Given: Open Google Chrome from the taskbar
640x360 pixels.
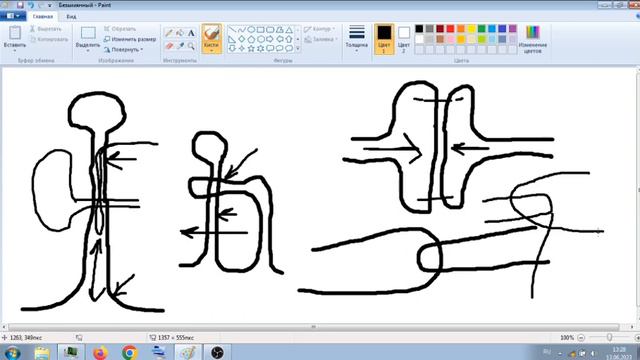Looking at the screenshot, I should coord(129,352).
